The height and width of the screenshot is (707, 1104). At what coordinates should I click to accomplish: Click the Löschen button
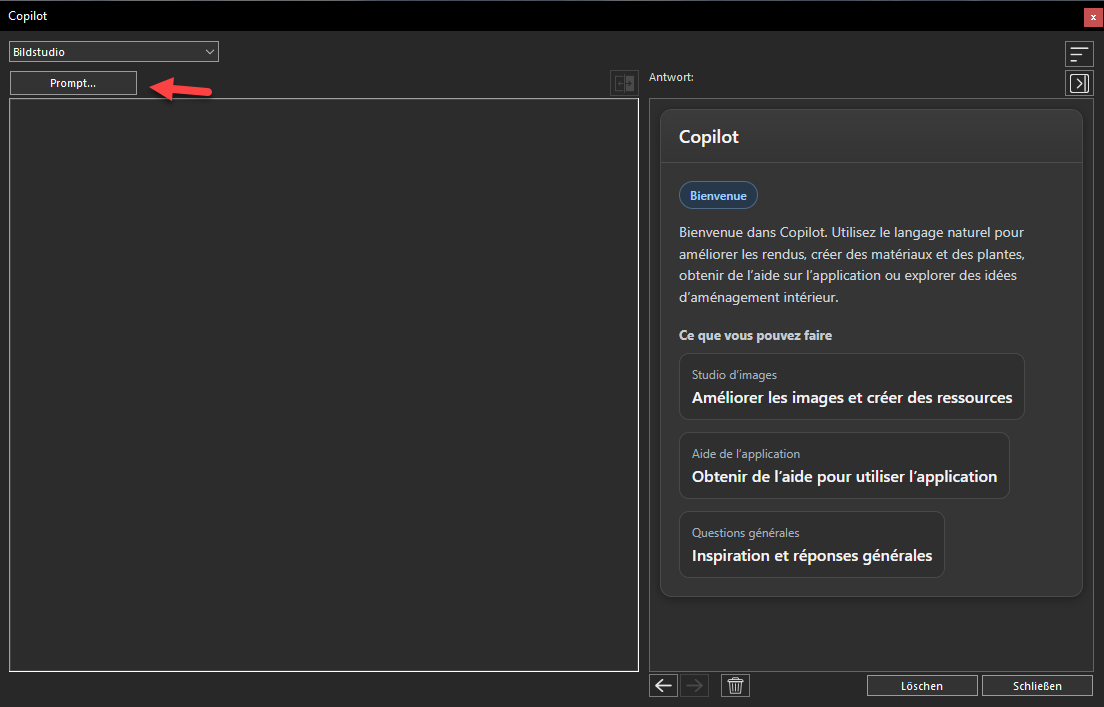click(x=922, y=686)
